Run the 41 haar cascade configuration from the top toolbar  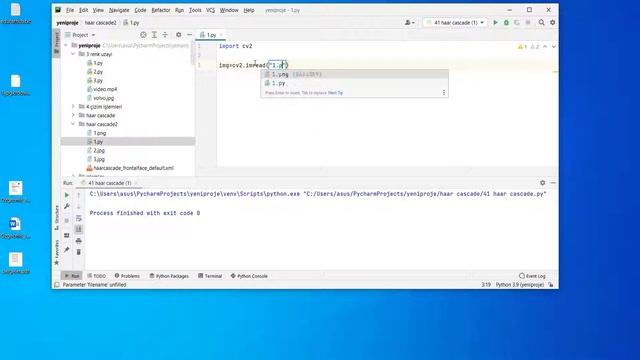tap(496, 23)
